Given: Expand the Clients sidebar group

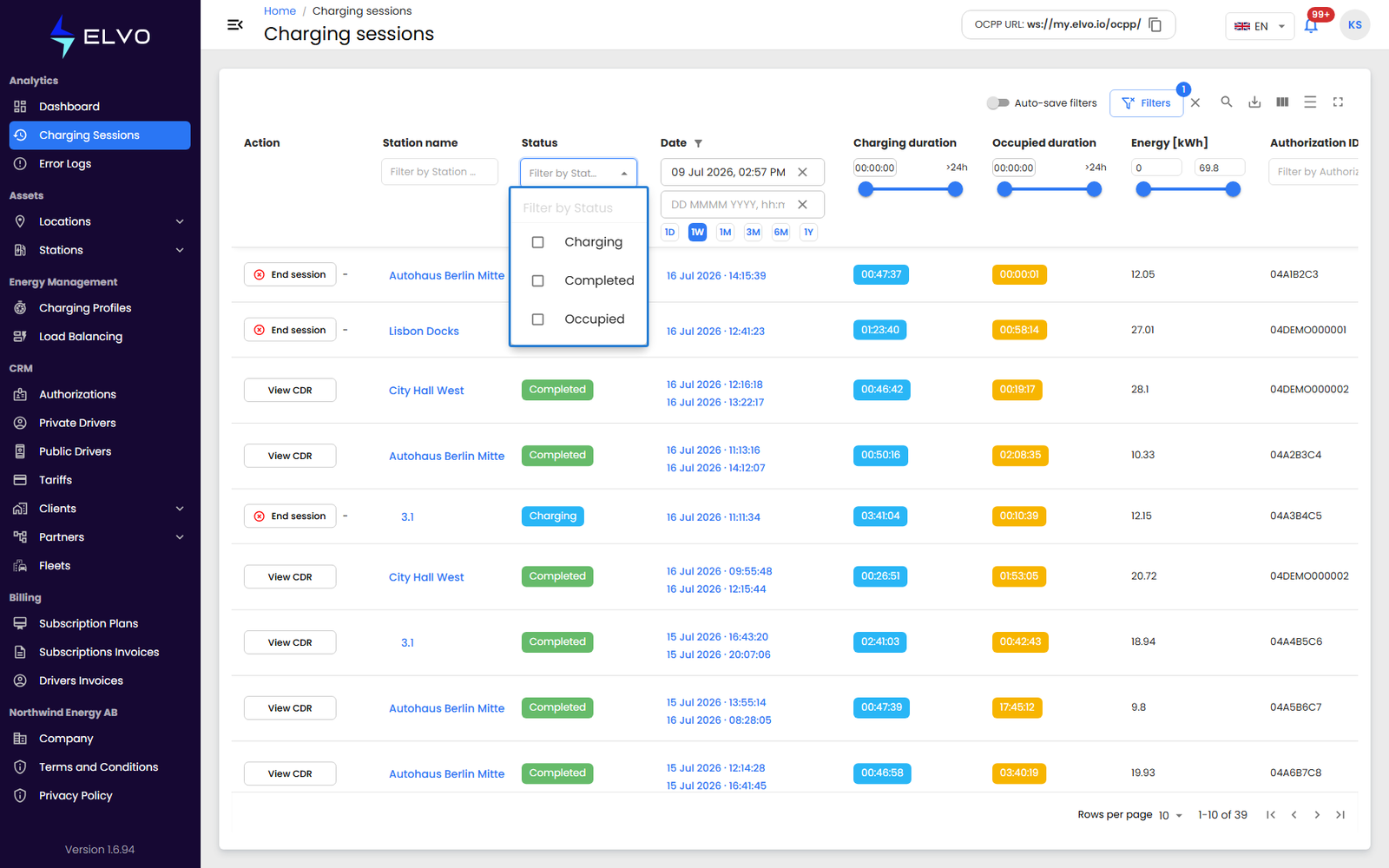Looking at the screenshot, I should pos(100,509).
